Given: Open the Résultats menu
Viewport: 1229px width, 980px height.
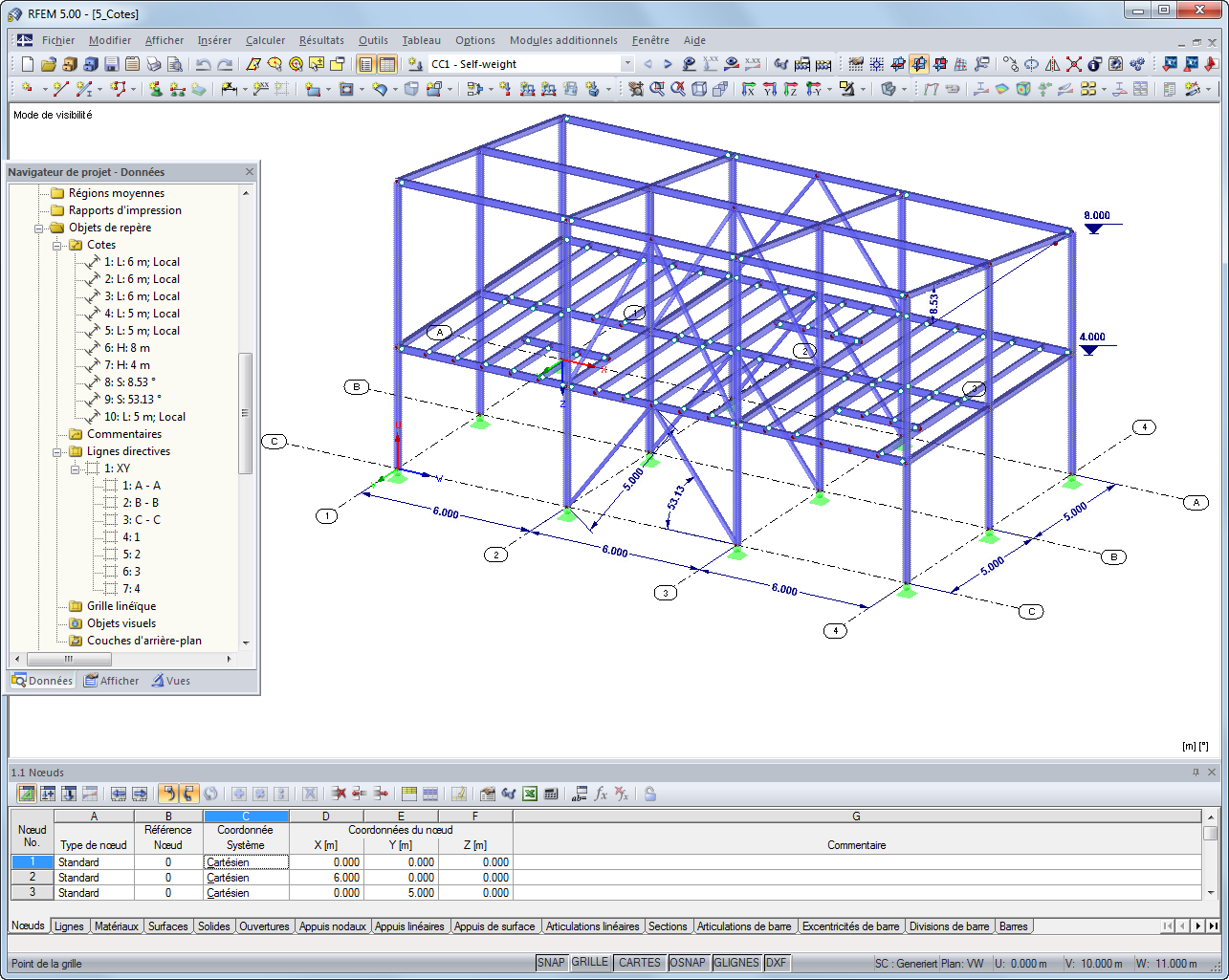Looking at the screenshot, I should point(321,40).
